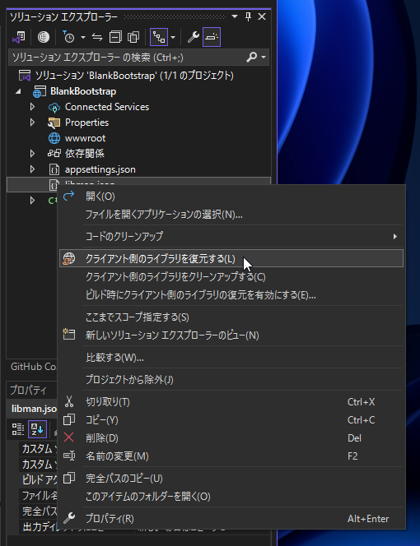Expand the C# file node below libman.json

(x=32, y=200)
